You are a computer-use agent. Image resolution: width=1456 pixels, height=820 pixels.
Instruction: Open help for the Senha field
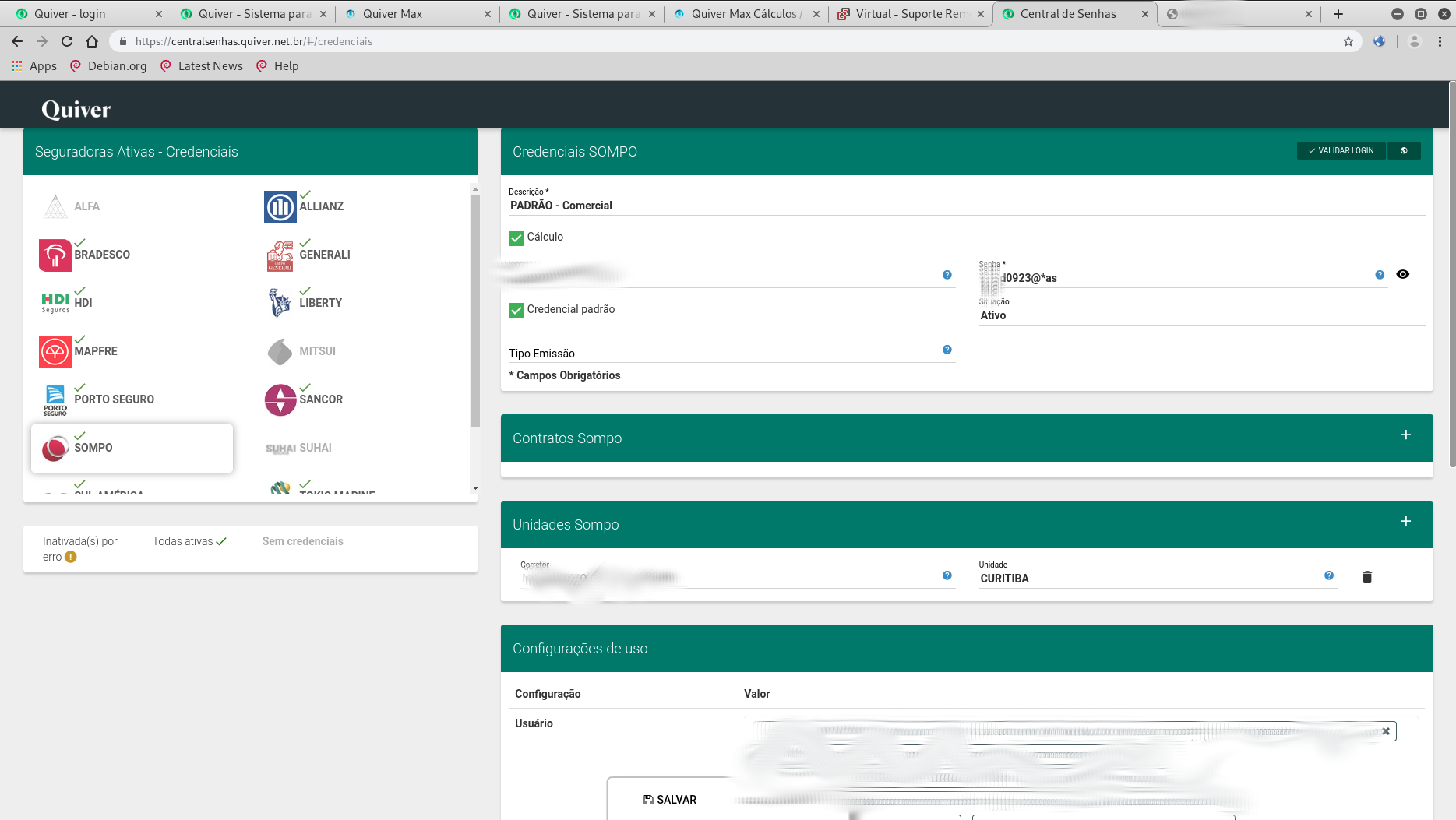1380,275
